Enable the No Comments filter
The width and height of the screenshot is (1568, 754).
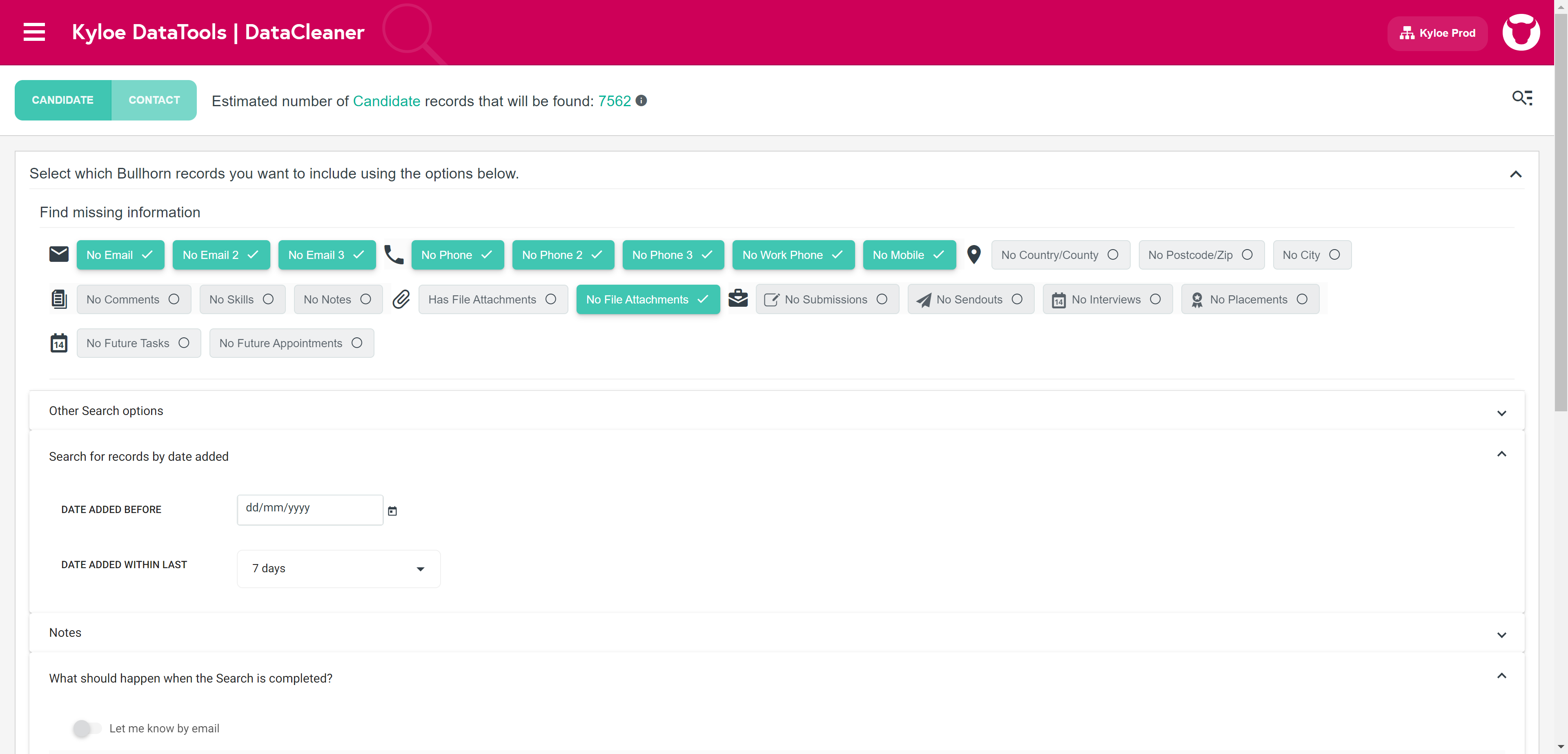click(x=134, y=299)
